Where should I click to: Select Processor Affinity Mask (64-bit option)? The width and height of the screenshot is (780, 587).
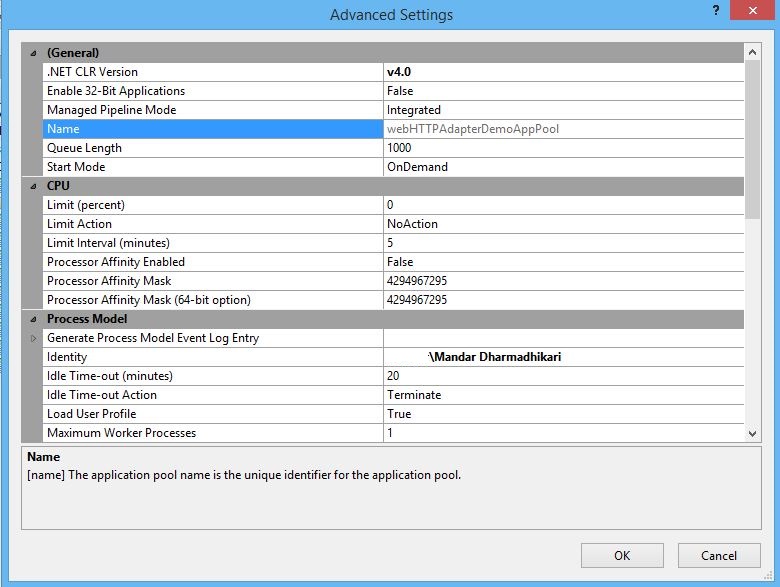tap(213, 300)
